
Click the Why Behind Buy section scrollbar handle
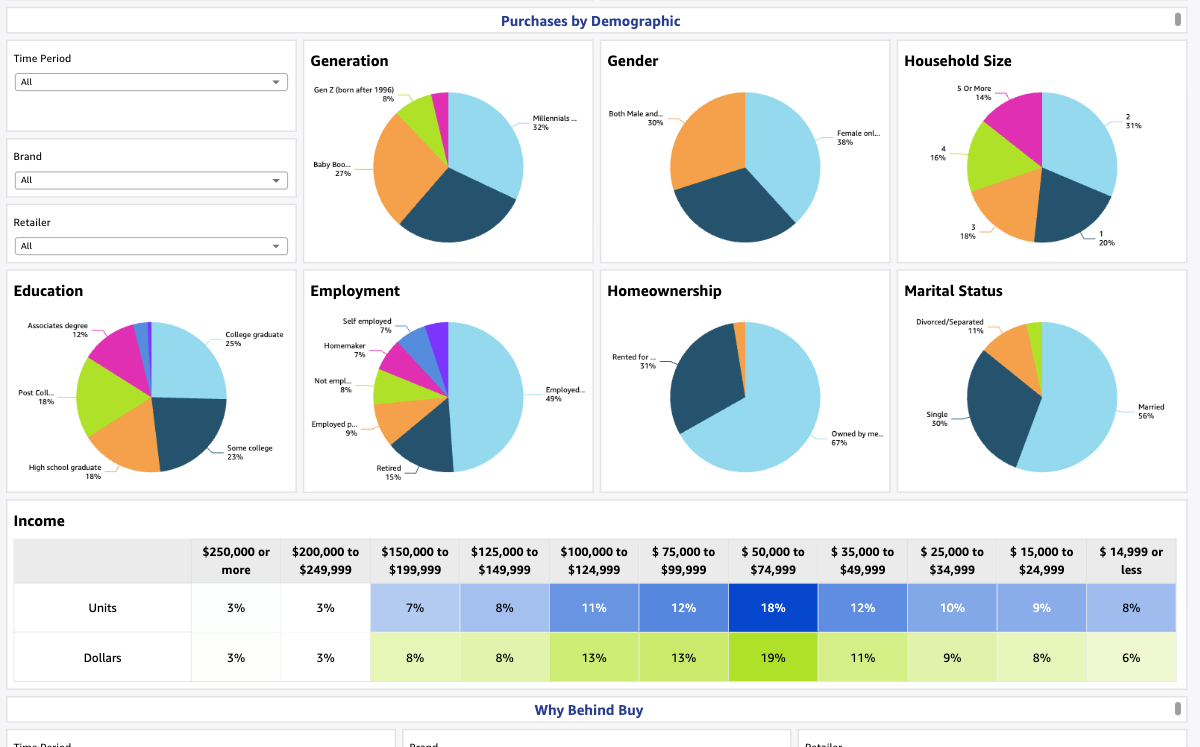pyautogui.click(x=1179, y=709)
